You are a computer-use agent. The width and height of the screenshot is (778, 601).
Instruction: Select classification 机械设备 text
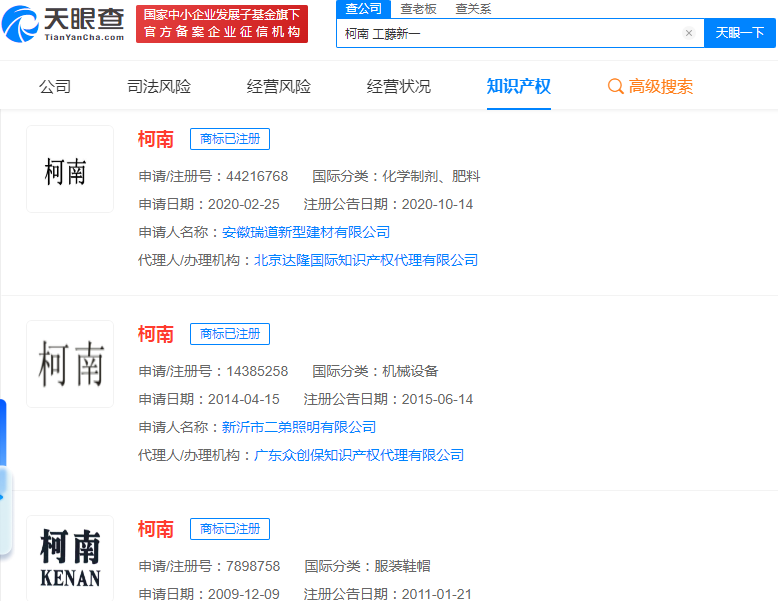[410, 371]
